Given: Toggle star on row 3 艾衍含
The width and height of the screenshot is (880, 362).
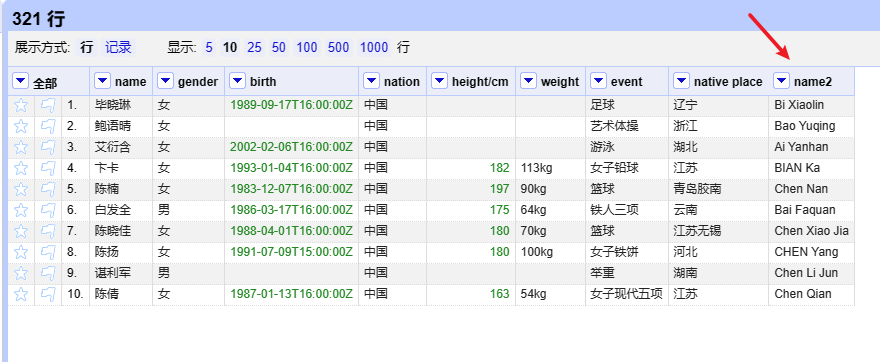Looking at the screenshot, I should [x=21, y=147].
